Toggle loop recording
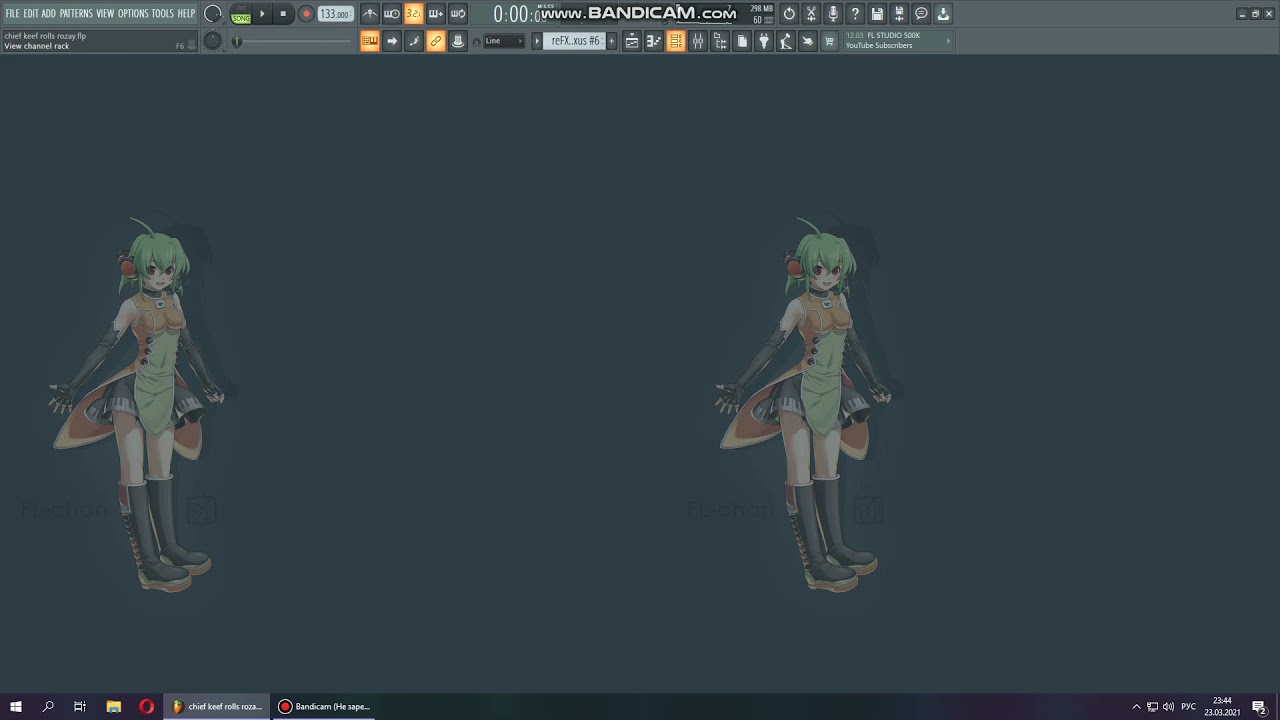Viewport: 1280px width, 720px height. pyautogui.click(x=458, y=14)
